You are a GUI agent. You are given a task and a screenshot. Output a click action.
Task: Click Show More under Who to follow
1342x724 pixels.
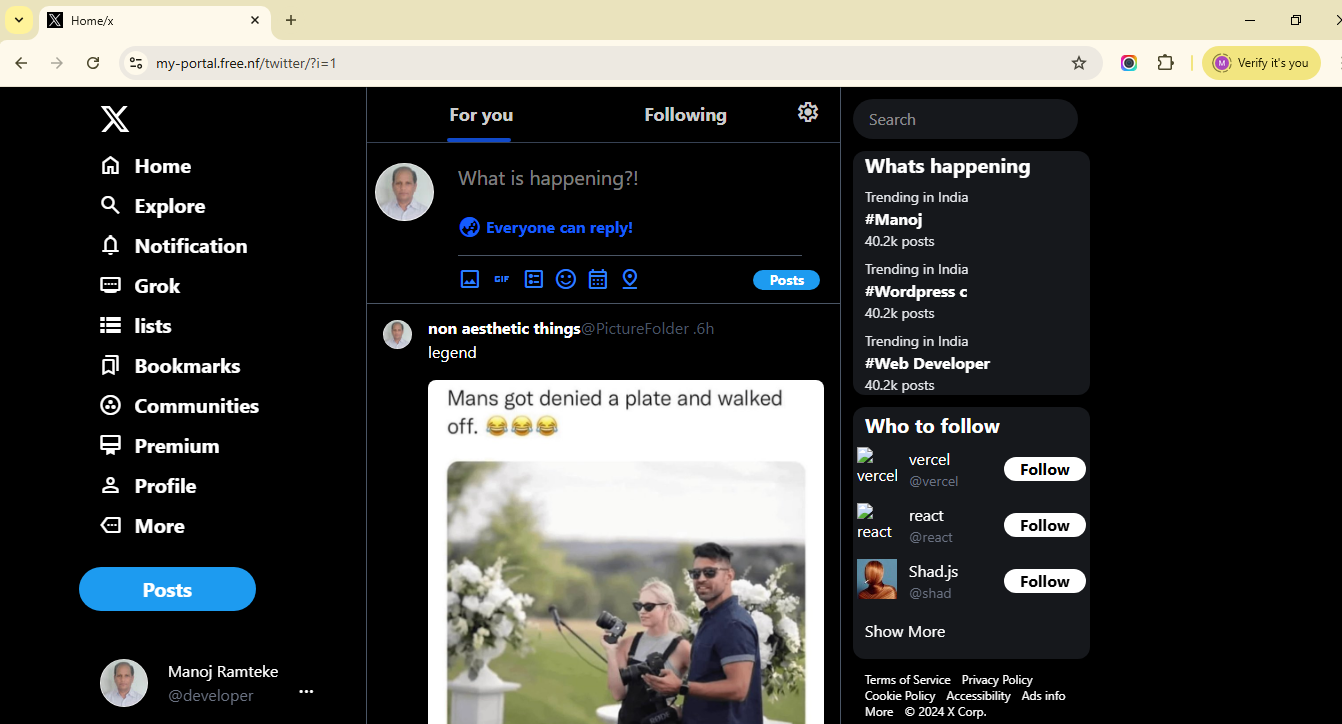point(905,631)
